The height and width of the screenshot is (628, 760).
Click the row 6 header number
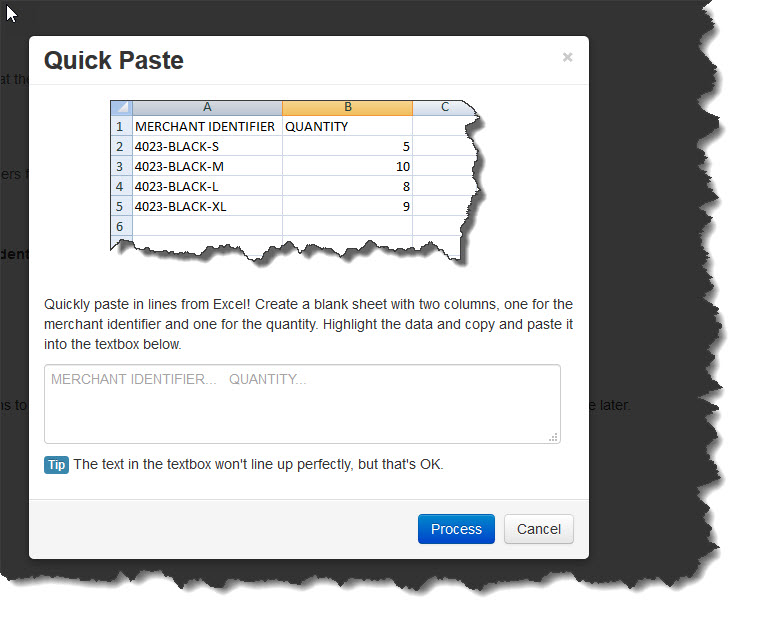click(120, 227)
